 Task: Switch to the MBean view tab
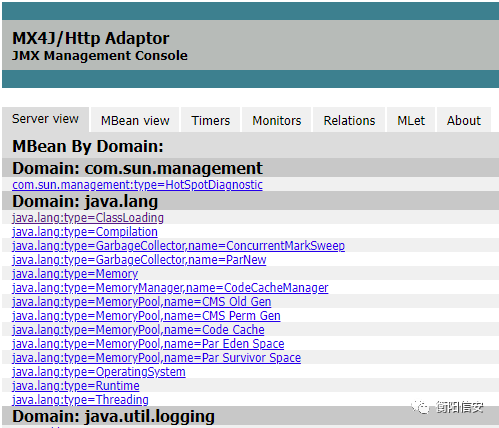[135, 120]
